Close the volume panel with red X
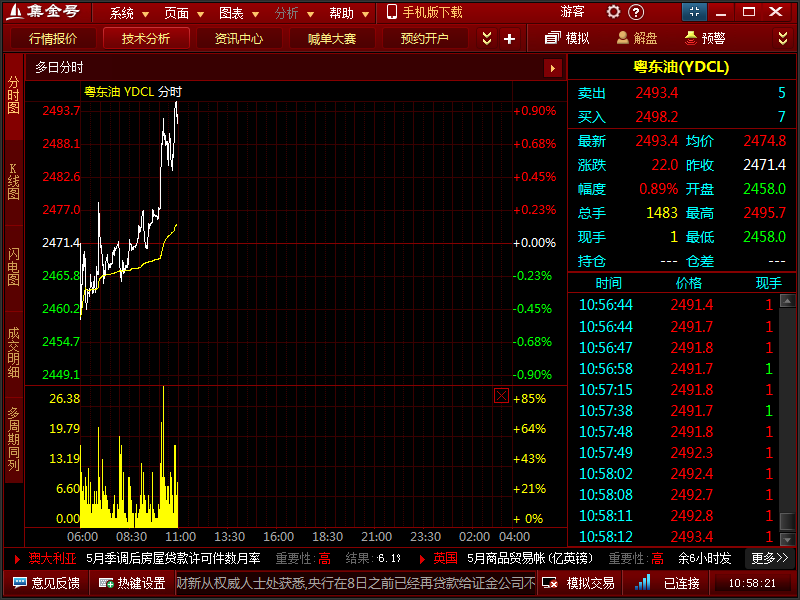The width and height of the screenshot is (800, 600). click(x=501, y=395)
